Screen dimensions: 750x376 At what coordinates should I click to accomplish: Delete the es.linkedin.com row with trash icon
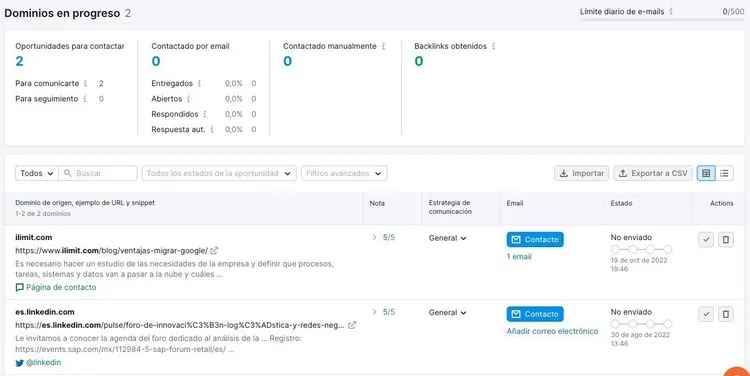coord(726,314)
